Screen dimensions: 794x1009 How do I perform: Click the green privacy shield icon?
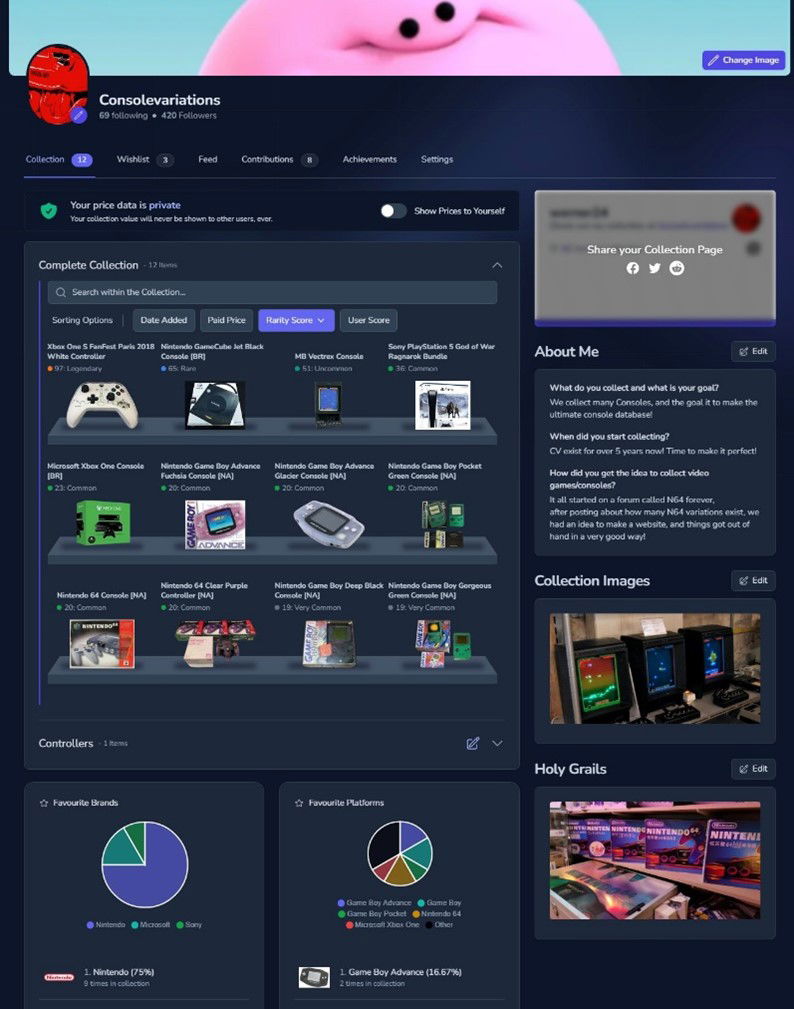click(49, 210)
